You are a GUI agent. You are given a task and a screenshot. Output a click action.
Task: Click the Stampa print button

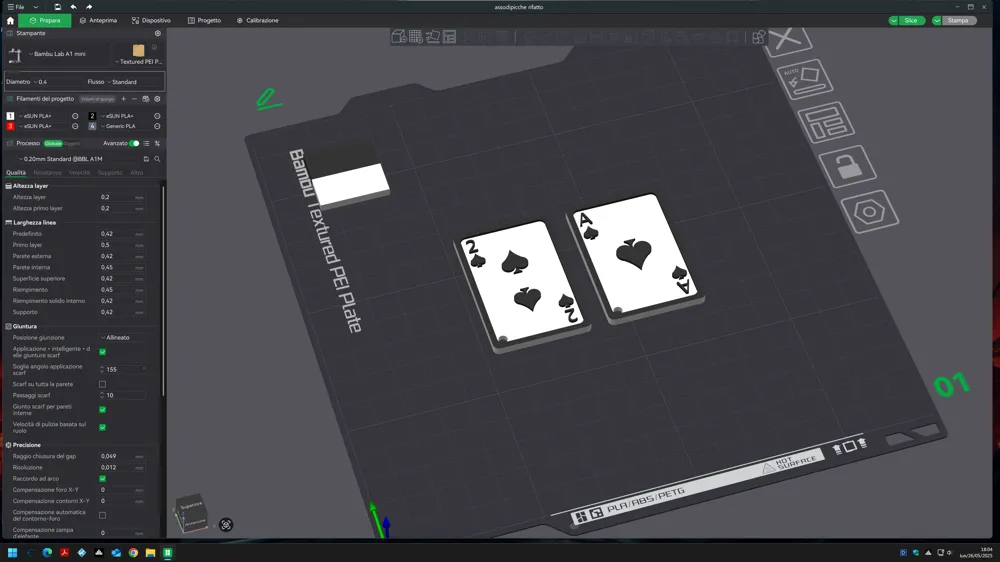pos(959,20)
